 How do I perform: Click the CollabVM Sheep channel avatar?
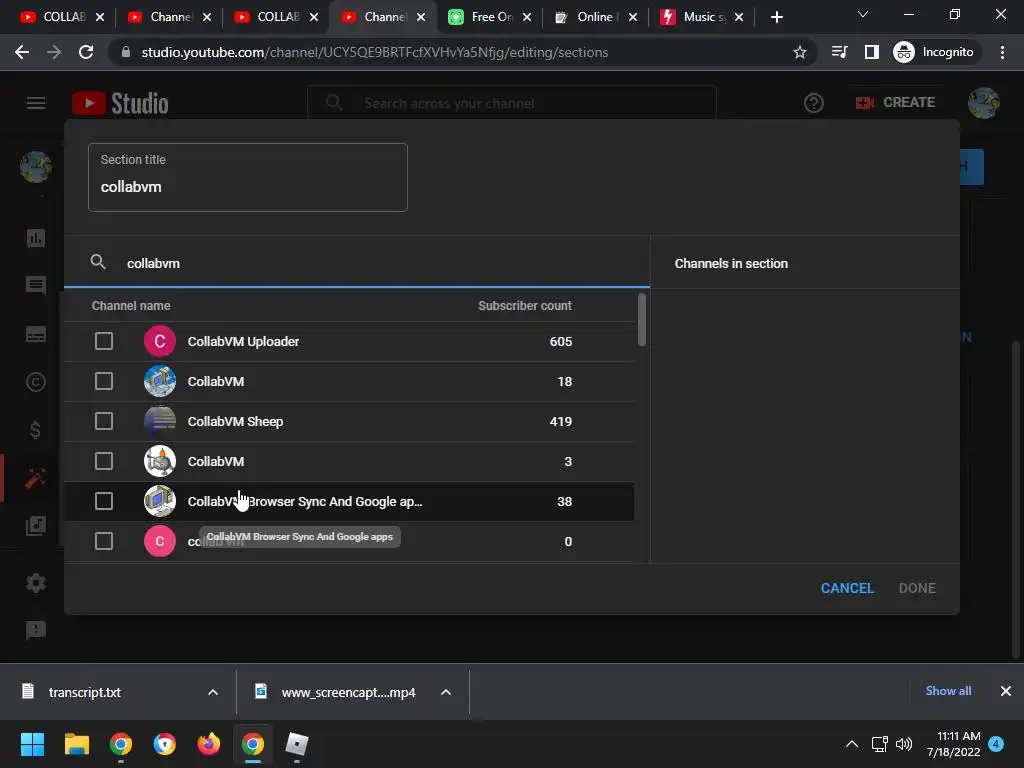160,421
